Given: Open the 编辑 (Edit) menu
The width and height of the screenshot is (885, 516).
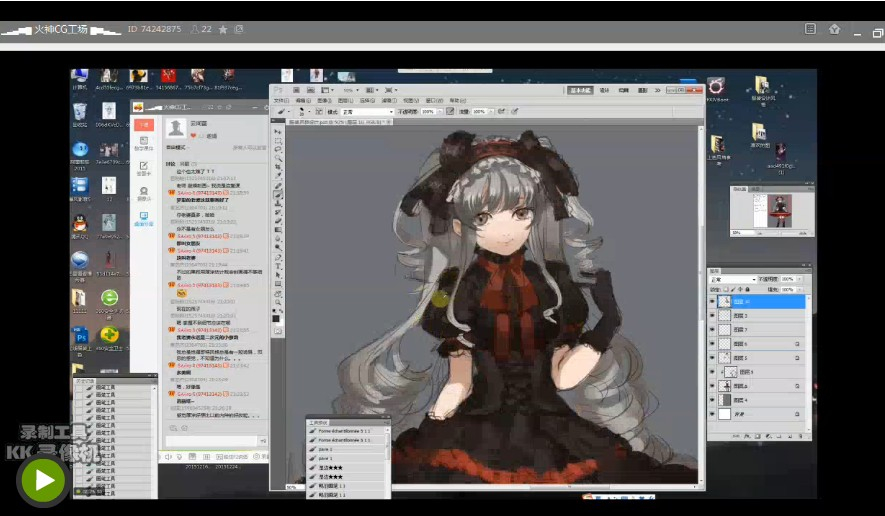Looking at the screenshot, I should 303,100.
